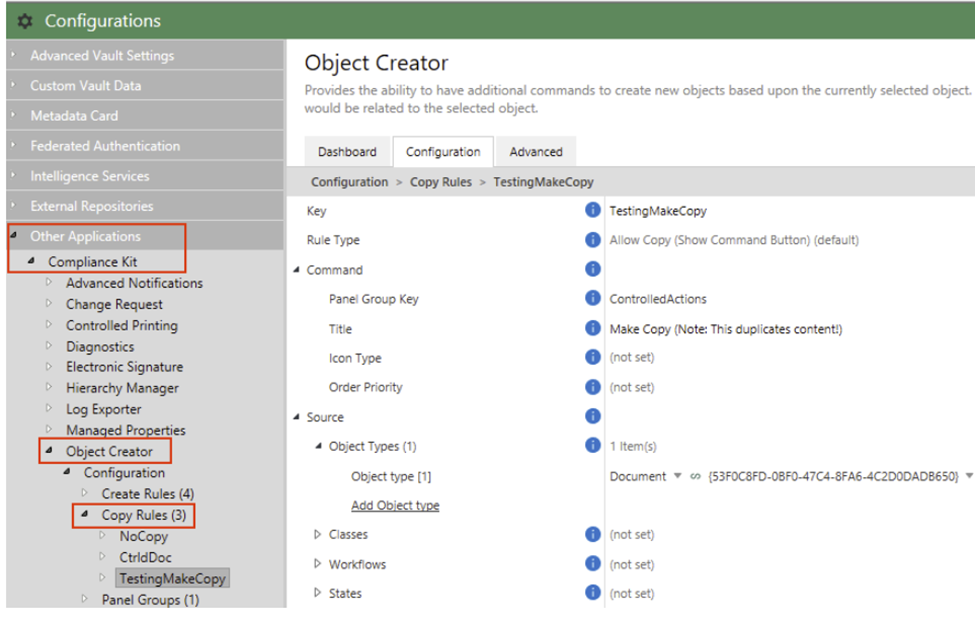
Task: Open info icon for Icon Type row
Action: point(593,357)
